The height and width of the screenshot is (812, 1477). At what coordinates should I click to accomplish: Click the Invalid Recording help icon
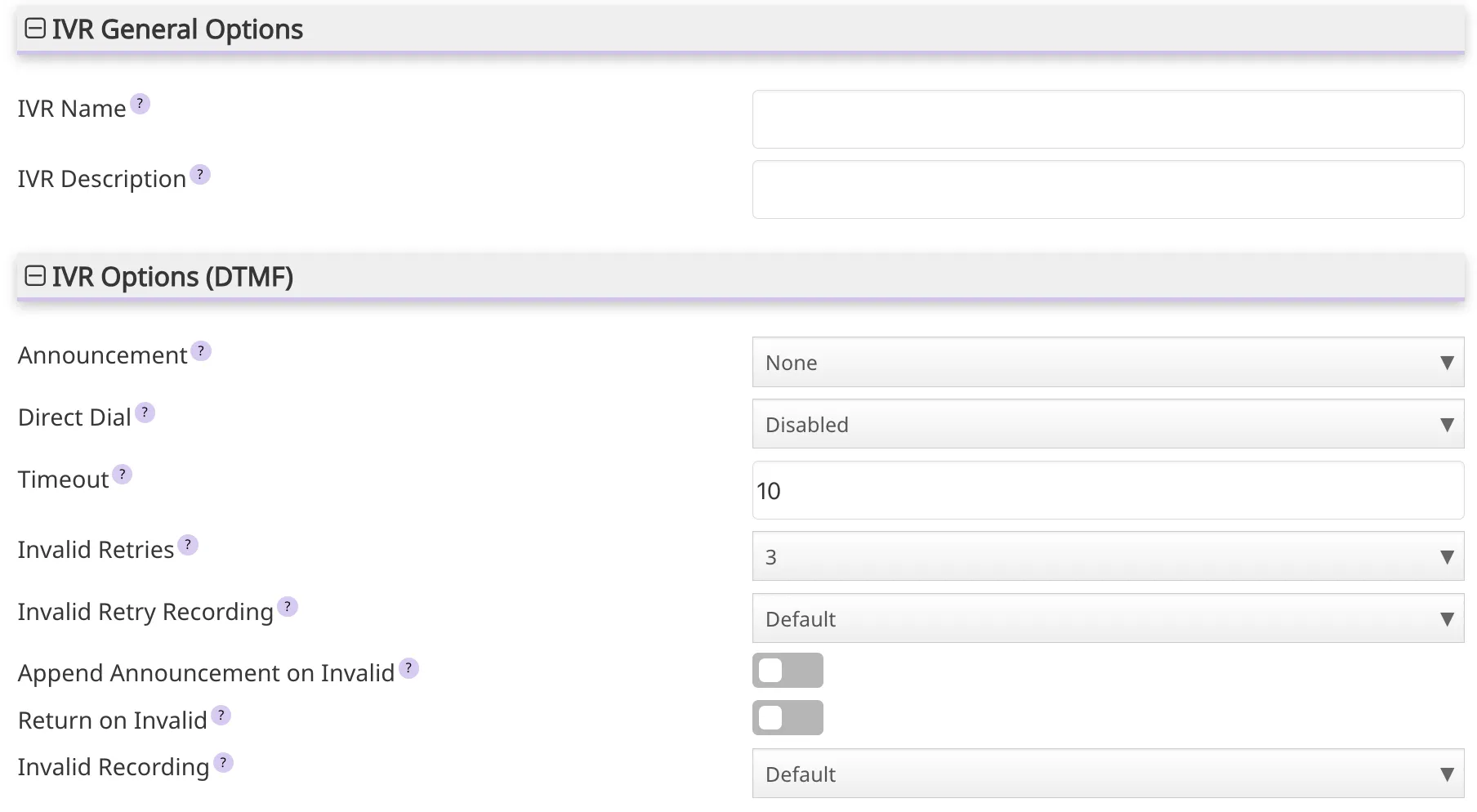pos(221,761)
